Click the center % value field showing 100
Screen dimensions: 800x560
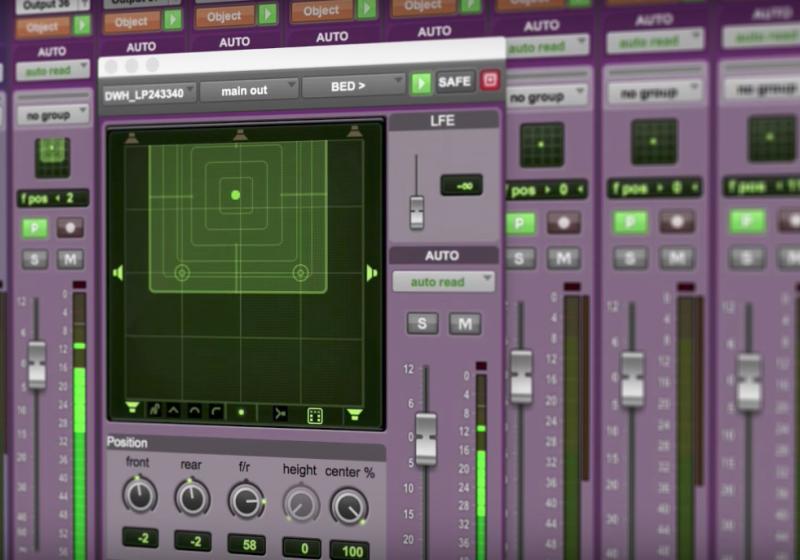coord(351,550)
